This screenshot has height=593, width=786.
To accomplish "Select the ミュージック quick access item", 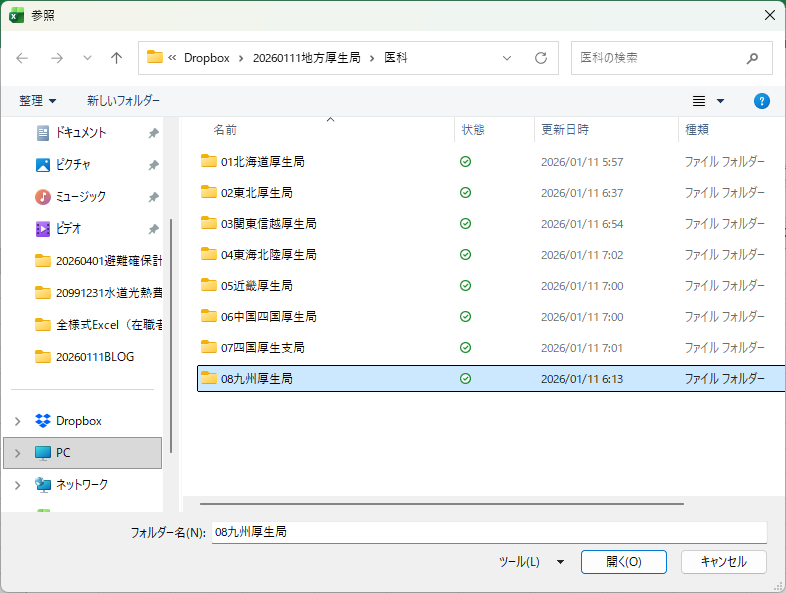I will pos(80,197).
